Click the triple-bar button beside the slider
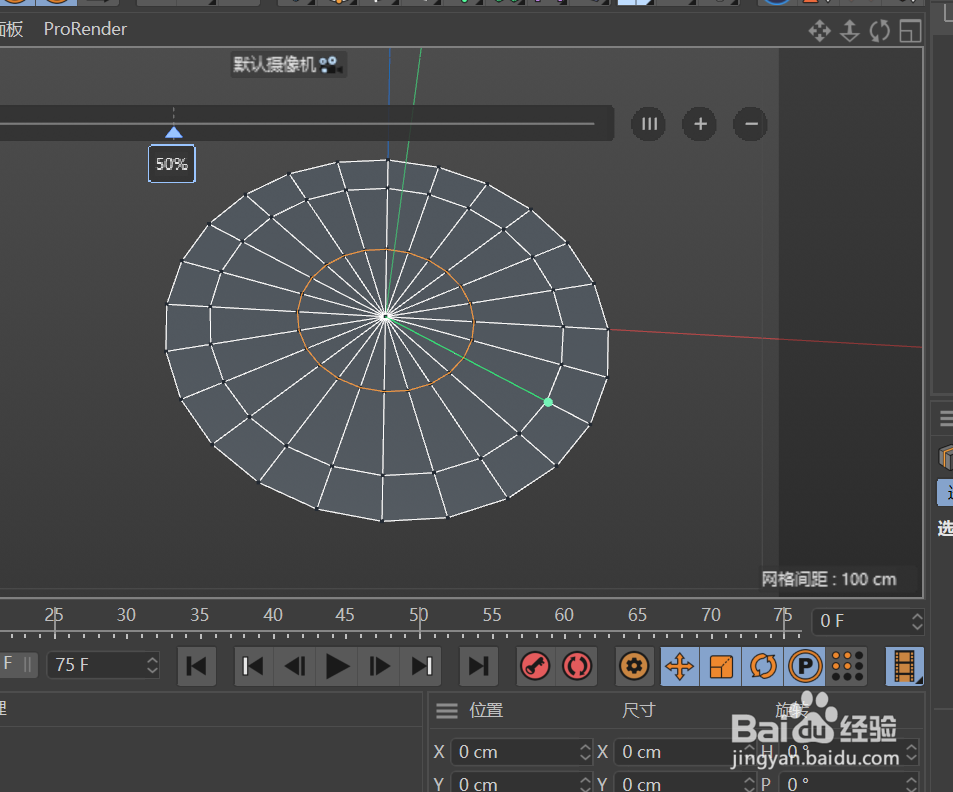Screen dimensions: 953x792 click(x=649, y=124)
